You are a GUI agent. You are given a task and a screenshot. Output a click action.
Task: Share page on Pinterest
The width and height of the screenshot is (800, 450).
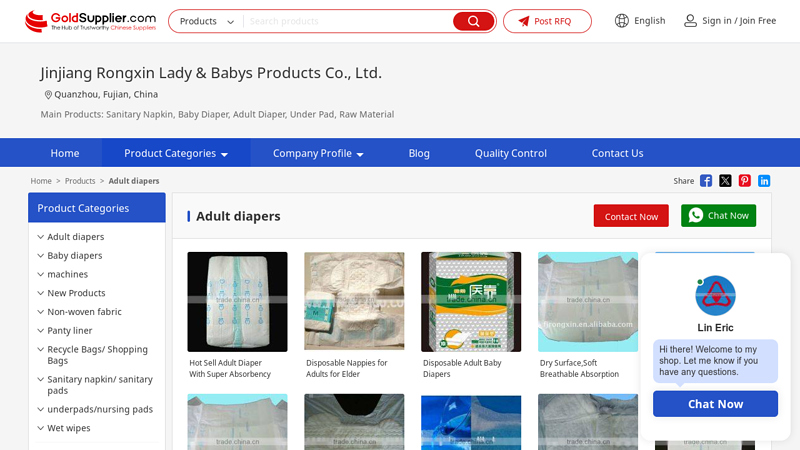tap(744, 181)
